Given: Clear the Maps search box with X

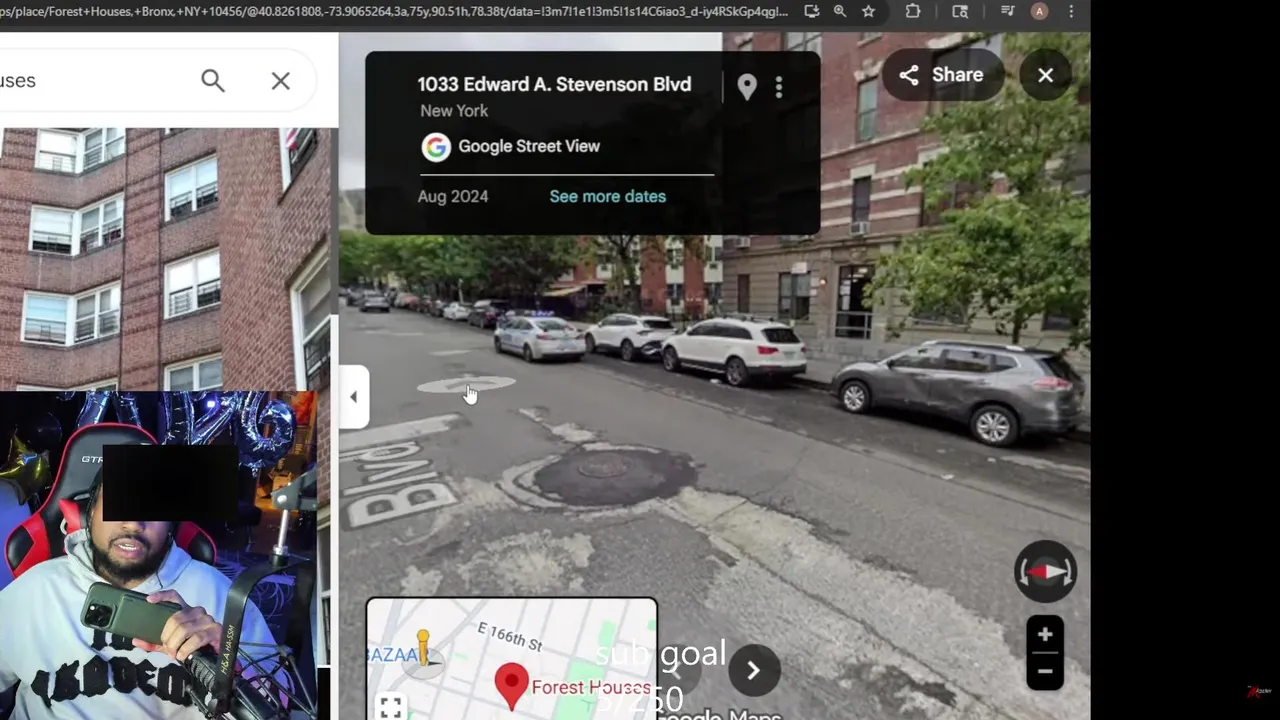Looking at the screenshot, I should [280, 80].
